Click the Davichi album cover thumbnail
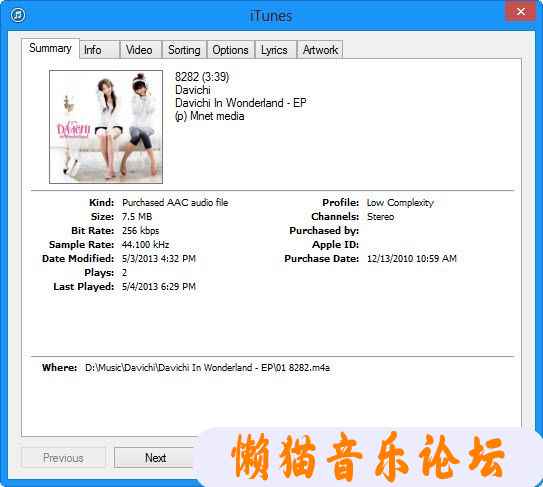This screenshot has width=543, height=487. (106, 127)
